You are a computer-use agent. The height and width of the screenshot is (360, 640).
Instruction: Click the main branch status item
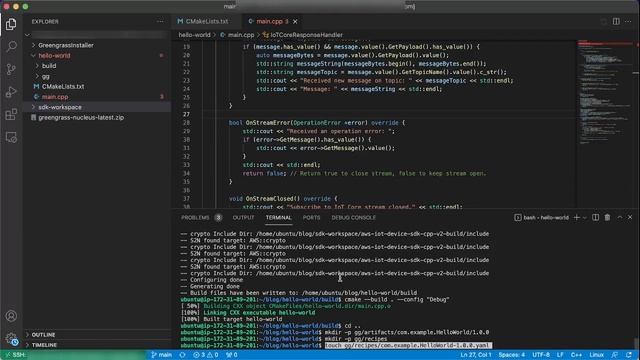162,355
